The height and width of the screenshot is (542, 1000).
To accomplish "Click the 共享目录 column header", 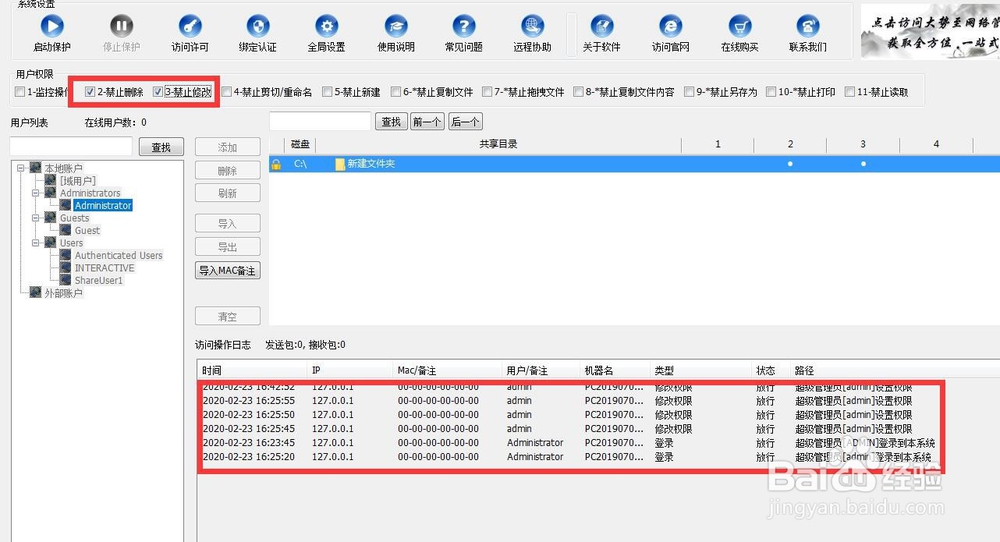I will (498, 144).
